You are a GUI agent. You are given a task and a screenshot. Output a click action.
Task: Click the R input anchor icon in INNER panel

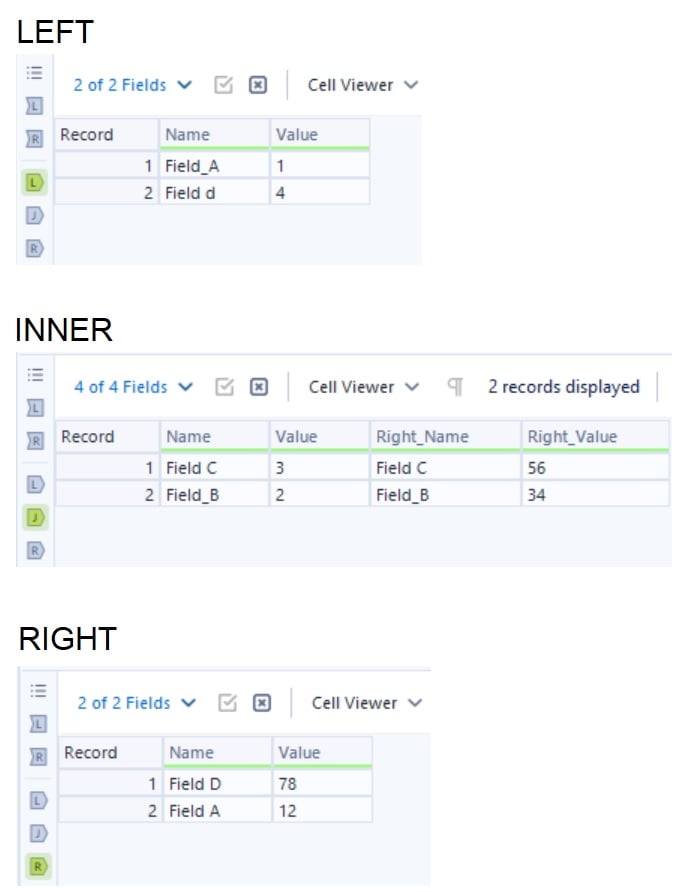(35, 440)
